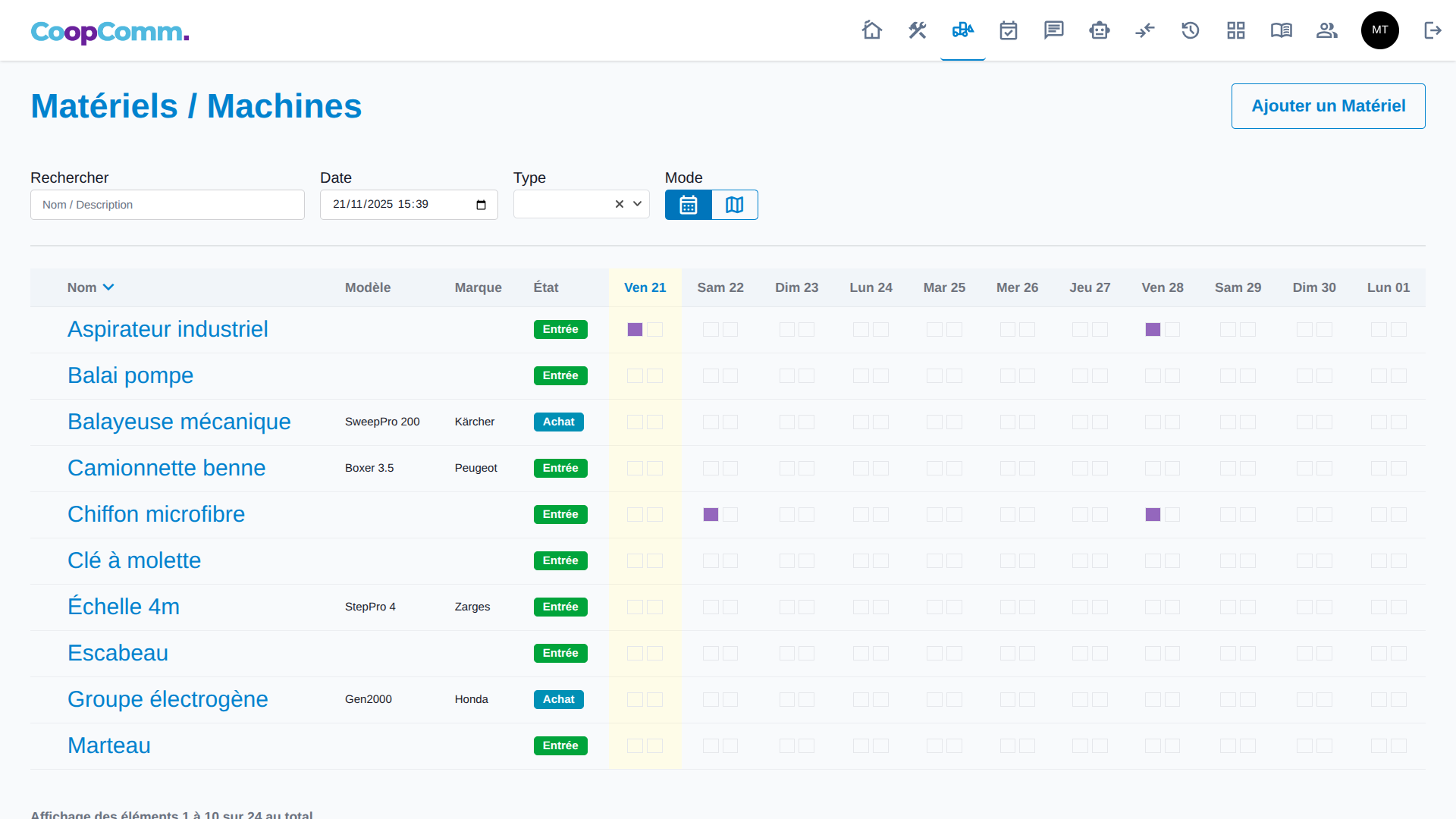Click the tools wrench-and-hammer icon
Screen dimensions: 1456x819
tap(918, 30)
